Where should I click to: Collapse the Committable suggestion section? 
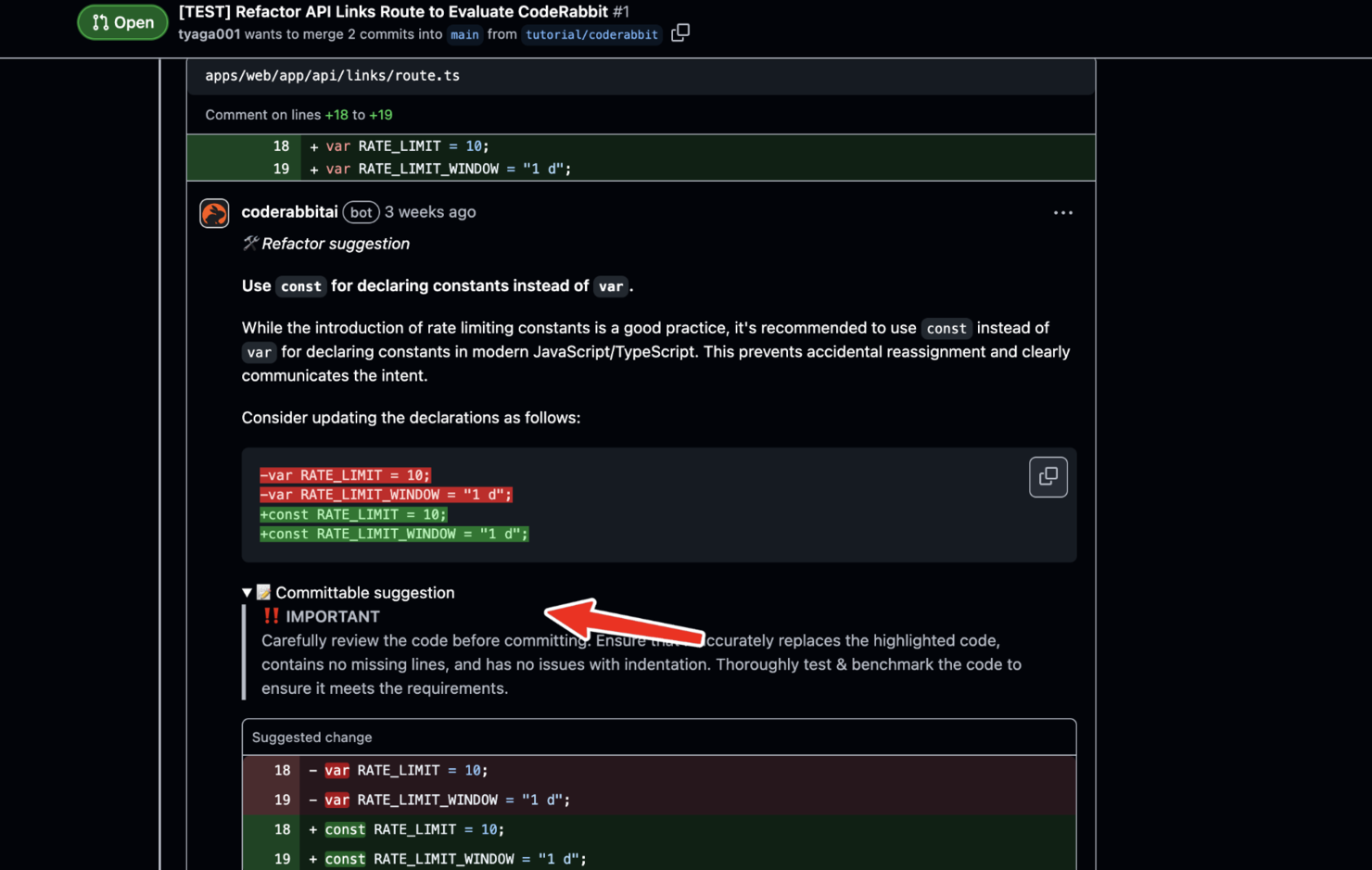pos(247,592)
